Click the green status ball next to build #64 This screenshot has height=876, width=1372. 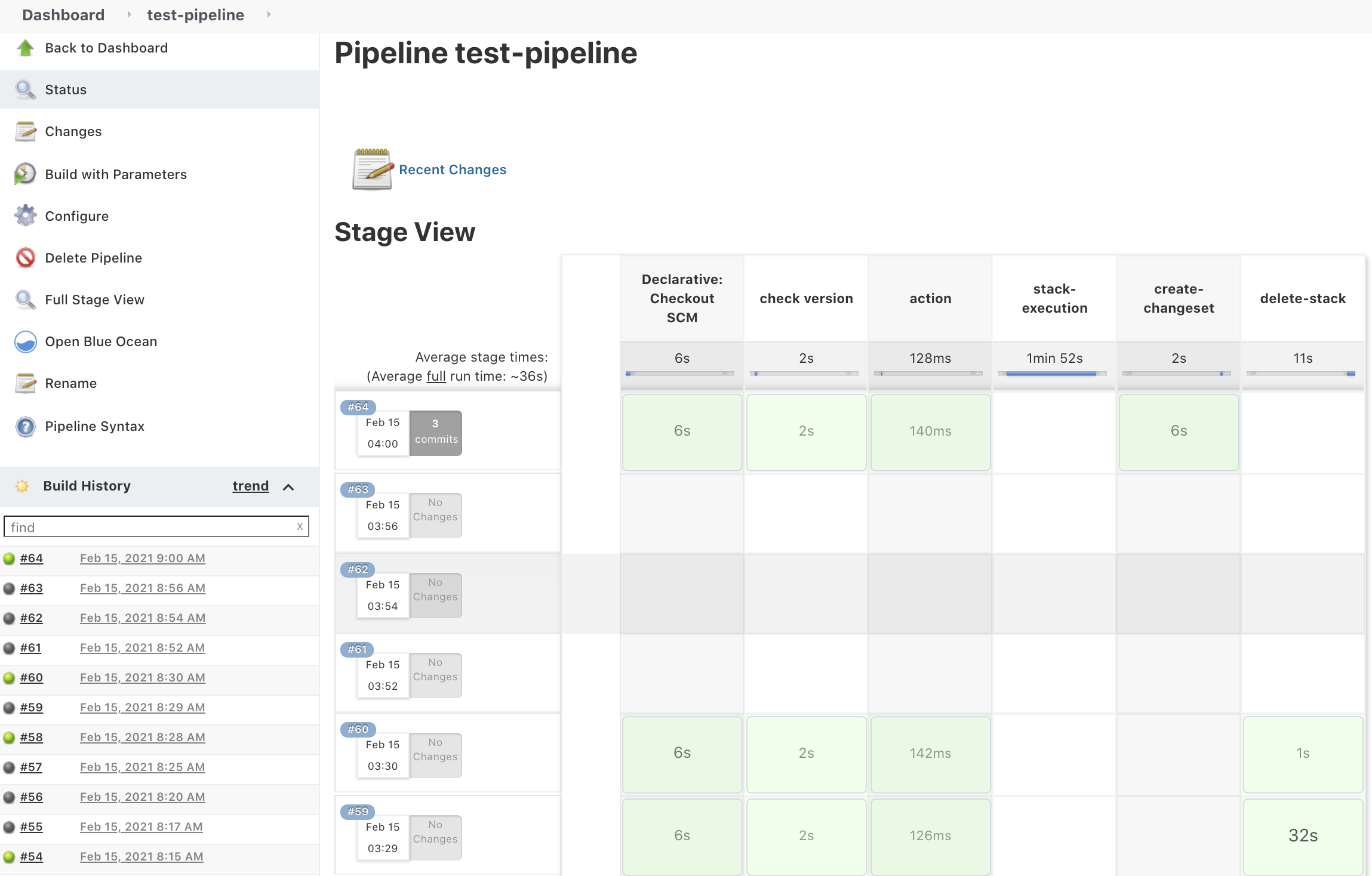tap(8, 558)
